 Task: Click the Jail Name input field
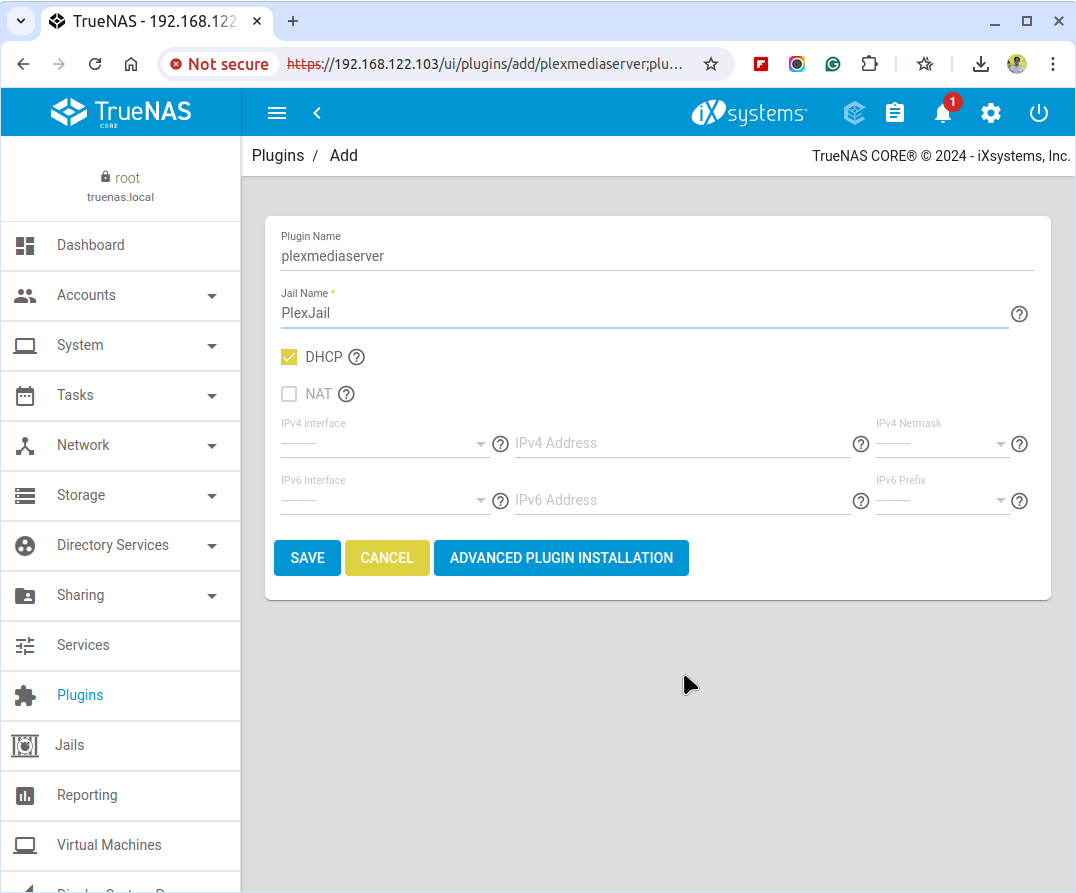pos(644,314)
